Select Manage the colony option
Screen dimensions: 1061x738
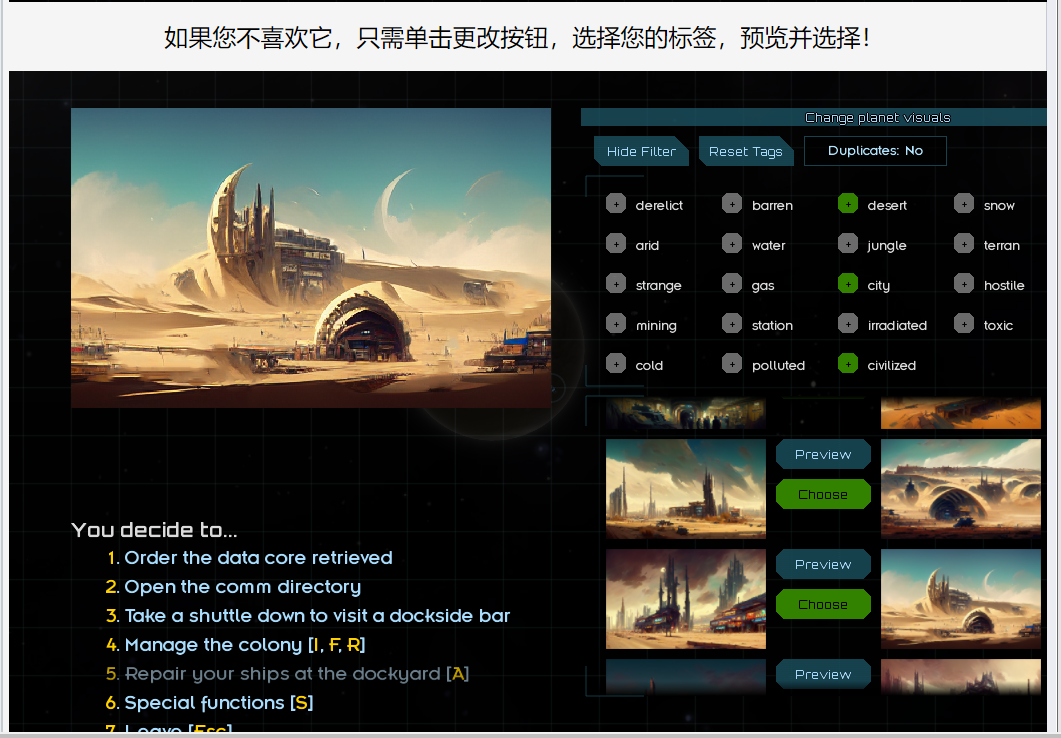244,645
